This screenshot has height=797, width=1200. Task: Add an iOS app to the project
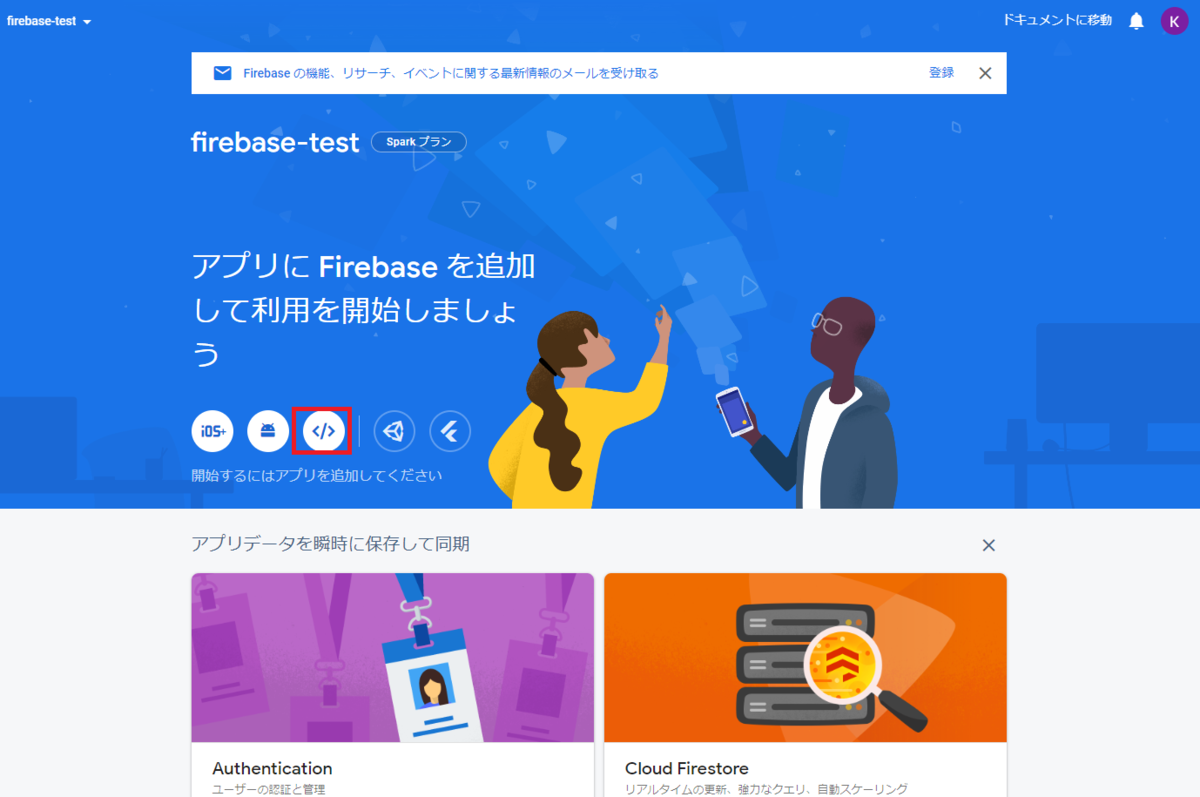pyautogui.click(x=212, y=431)
